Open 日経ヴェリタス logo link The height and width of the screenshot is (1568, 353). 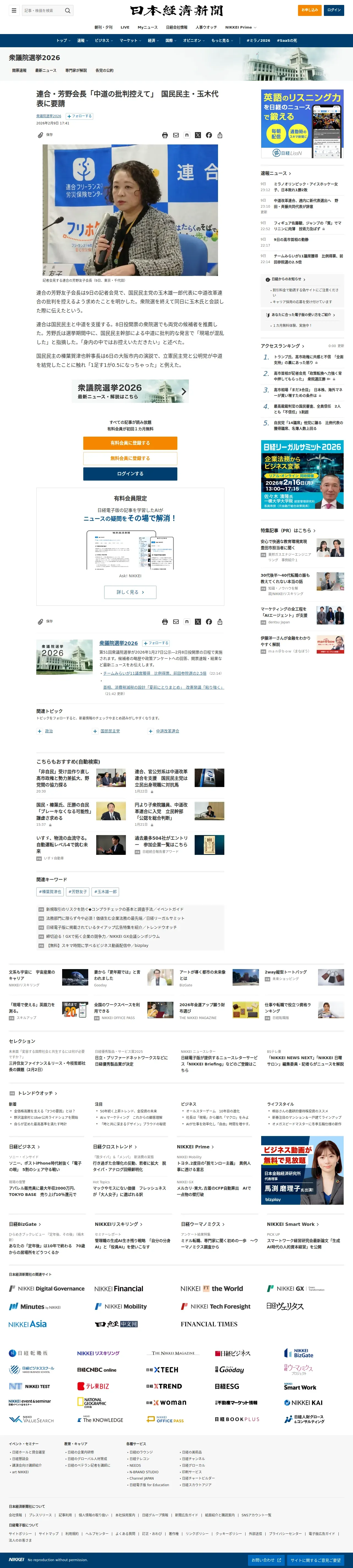point(285,1306)
